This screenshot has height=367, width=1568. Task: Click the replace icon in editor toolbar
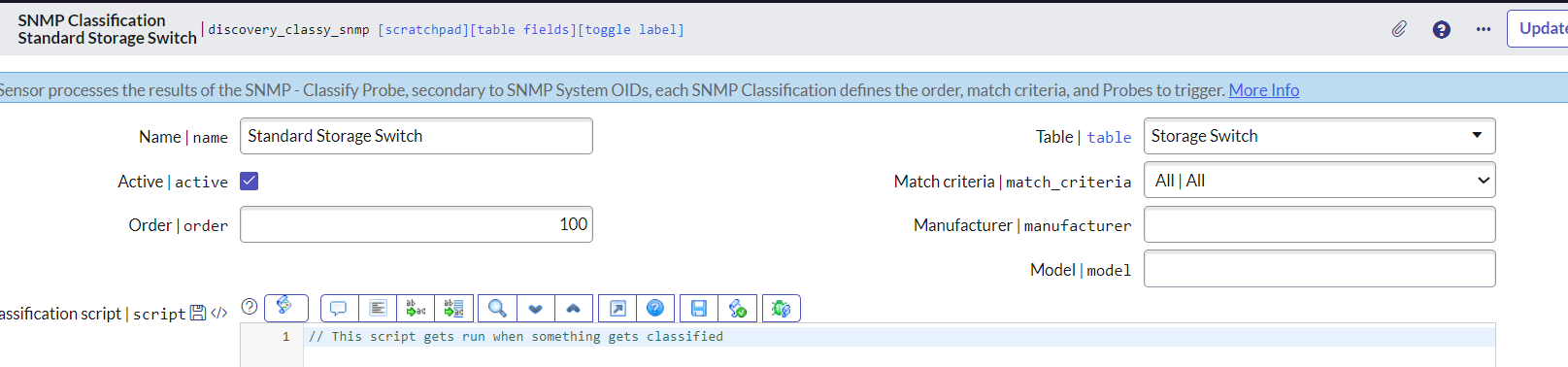[x=416, y=309]
